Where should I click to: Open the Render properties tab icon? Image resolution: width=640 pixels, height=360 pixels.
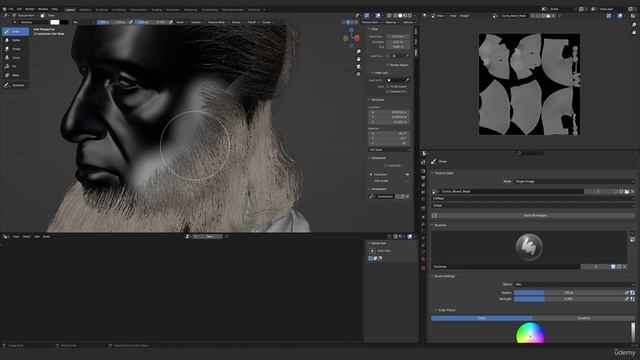[423, 171]
